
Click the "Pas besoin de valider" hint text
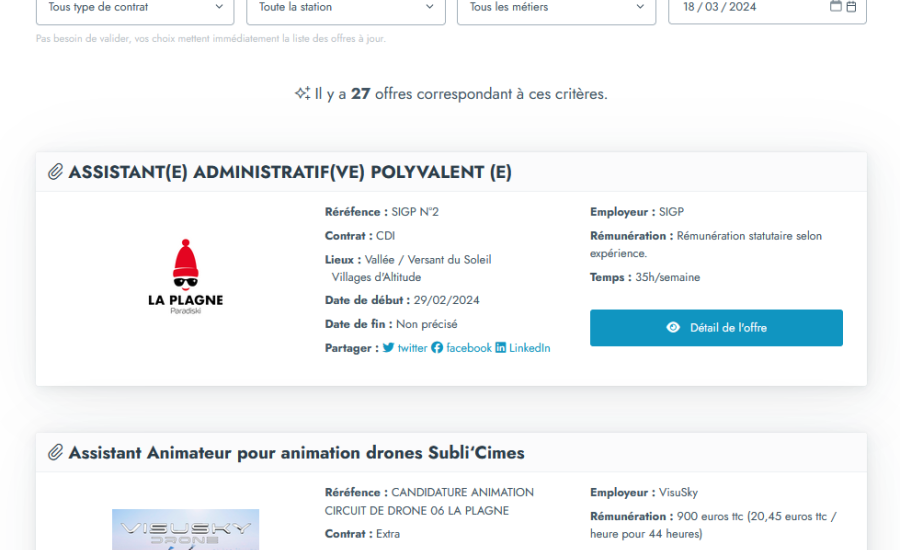[x=211, y=38]
